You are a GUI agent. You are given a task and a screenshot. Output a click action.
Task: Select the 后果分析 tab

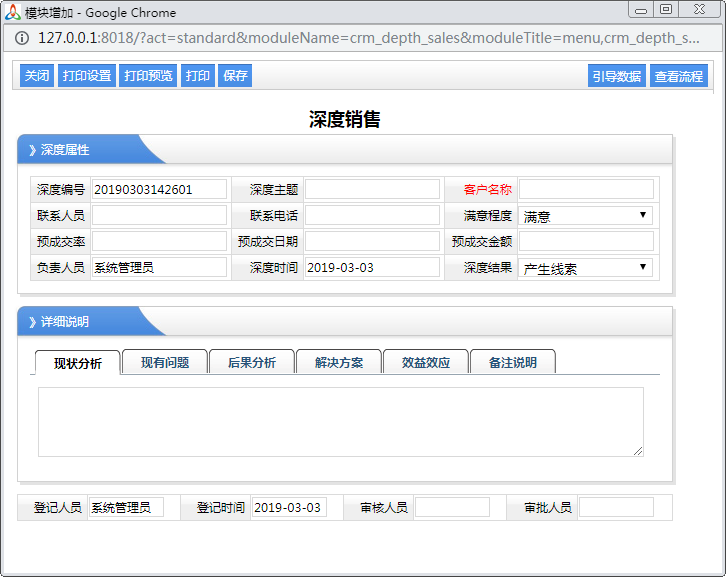pos(252,363)
